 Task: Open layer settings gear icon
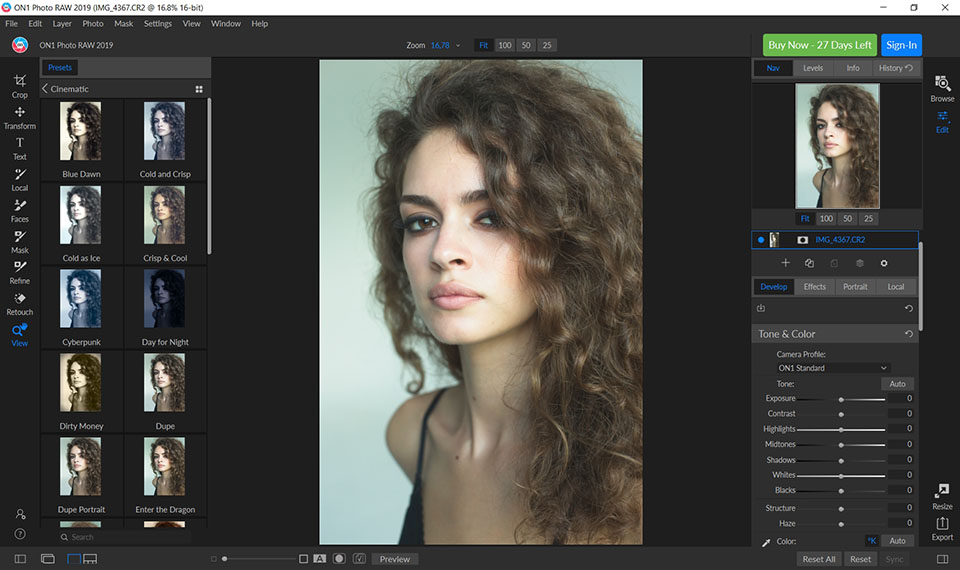coord(883,263)
